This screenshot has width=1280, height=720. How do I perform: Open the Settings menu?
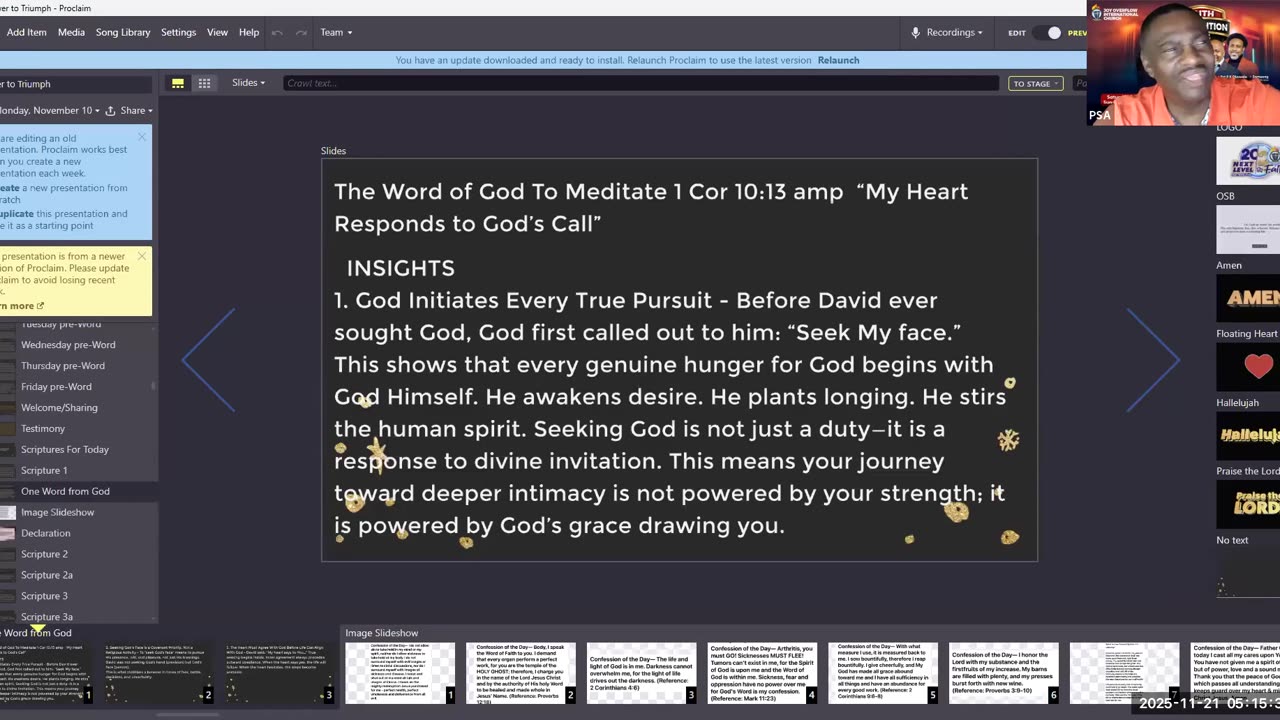pos(178,32)
